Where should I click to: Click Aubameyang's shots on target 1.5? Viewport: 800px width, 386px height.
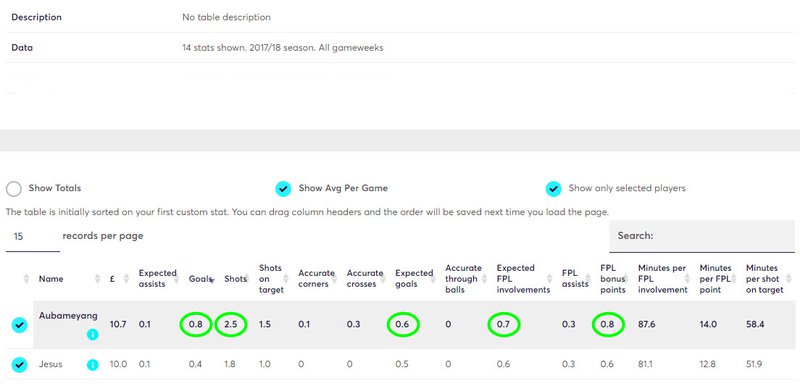tap(264, 324)
